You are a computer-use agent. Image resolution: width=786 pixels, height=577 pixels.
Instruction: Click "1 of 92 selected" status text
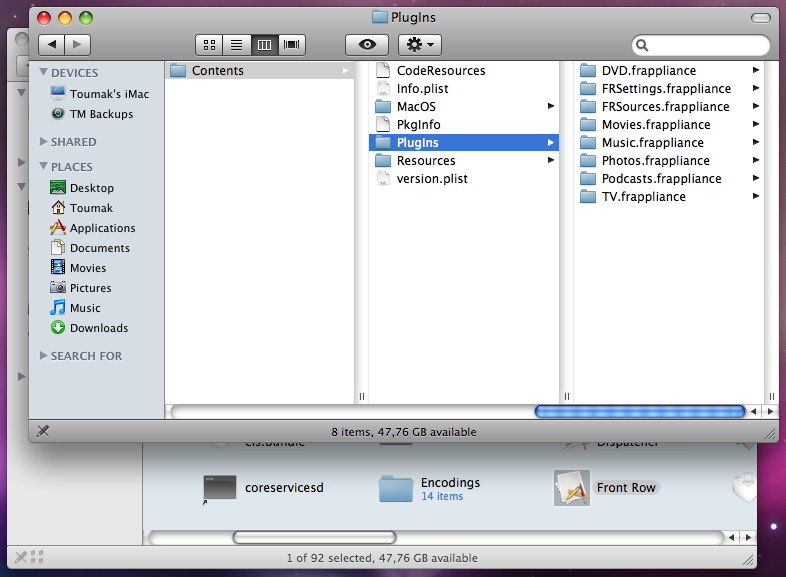[x=381, y=558]
